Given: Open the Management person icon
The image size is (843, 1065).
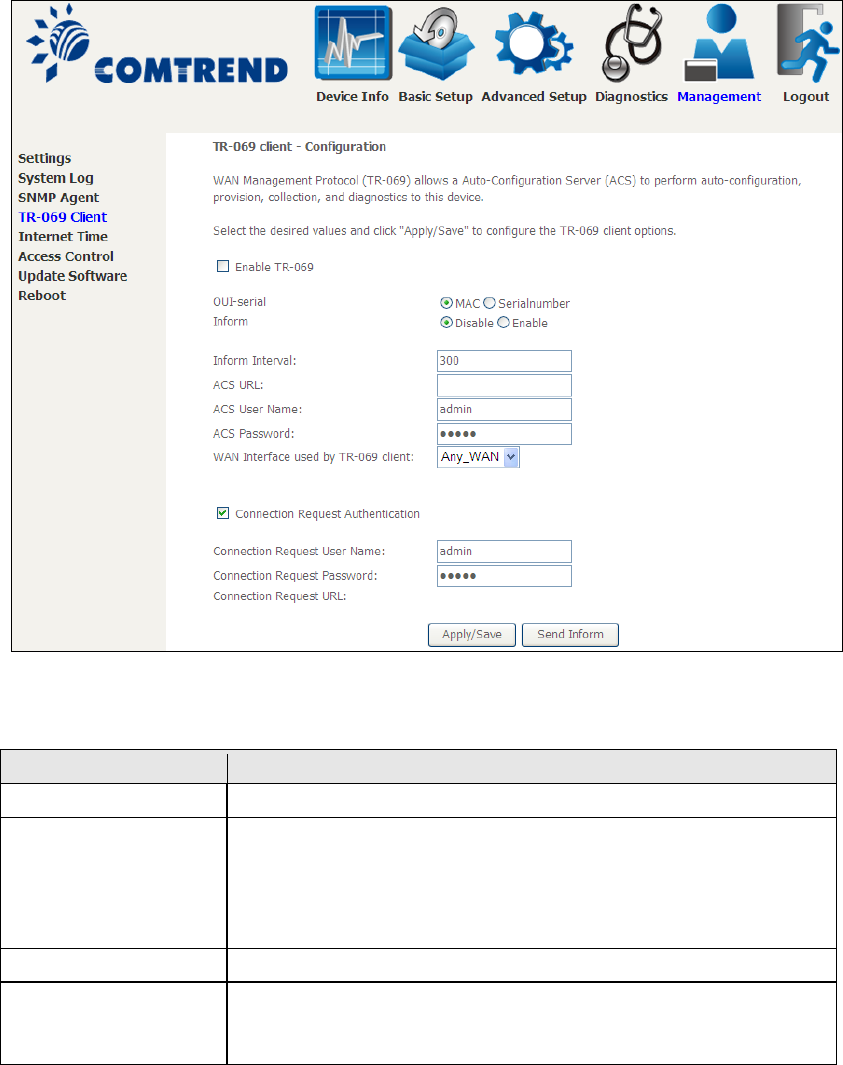Looking at the screenshot, I should click(x=719, y=42).
